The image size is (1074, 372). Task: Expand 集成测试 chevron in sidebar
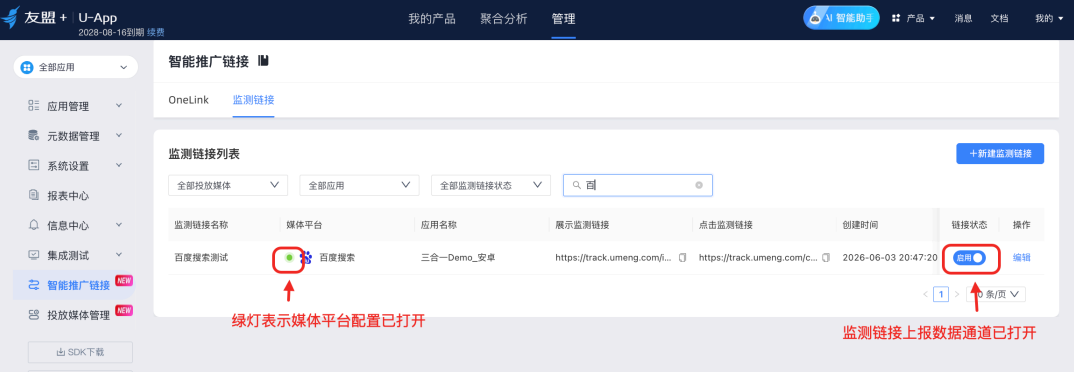[118, 255]
